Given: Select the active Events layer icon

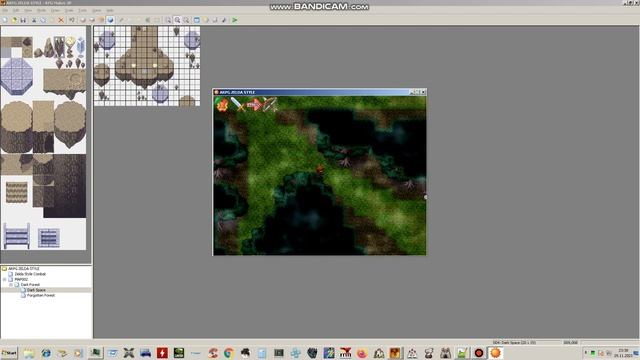Looking at the screenshot, I should point(110,20).
